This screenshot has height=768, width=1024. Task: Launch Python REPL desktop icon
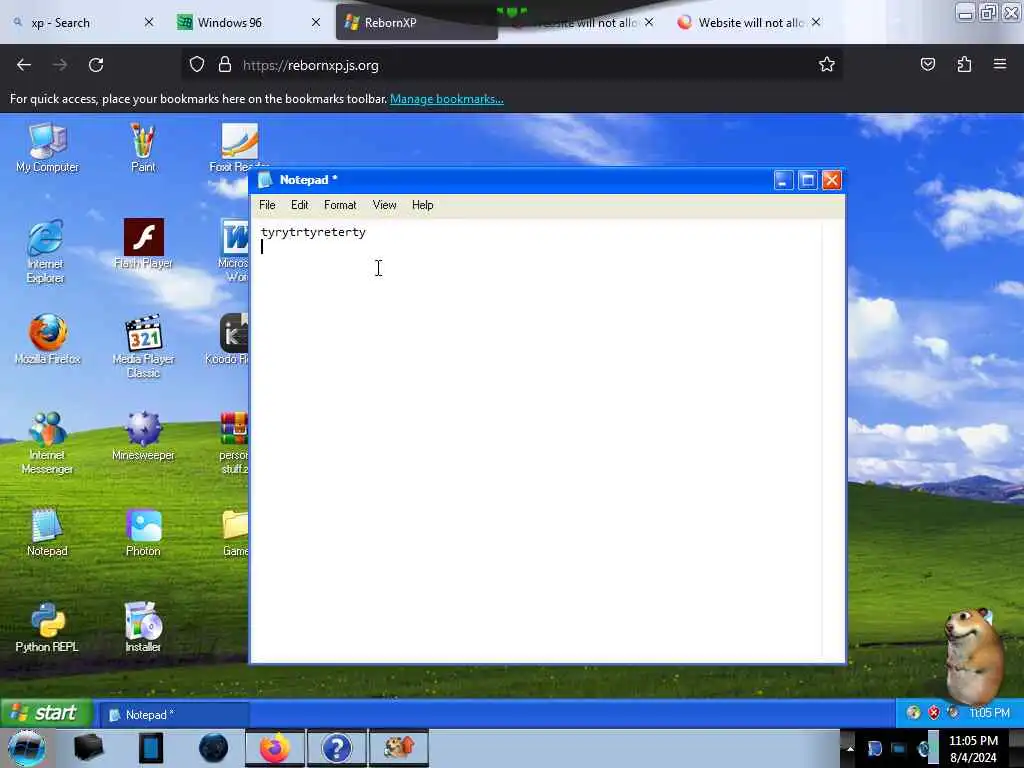coord(47,628)
